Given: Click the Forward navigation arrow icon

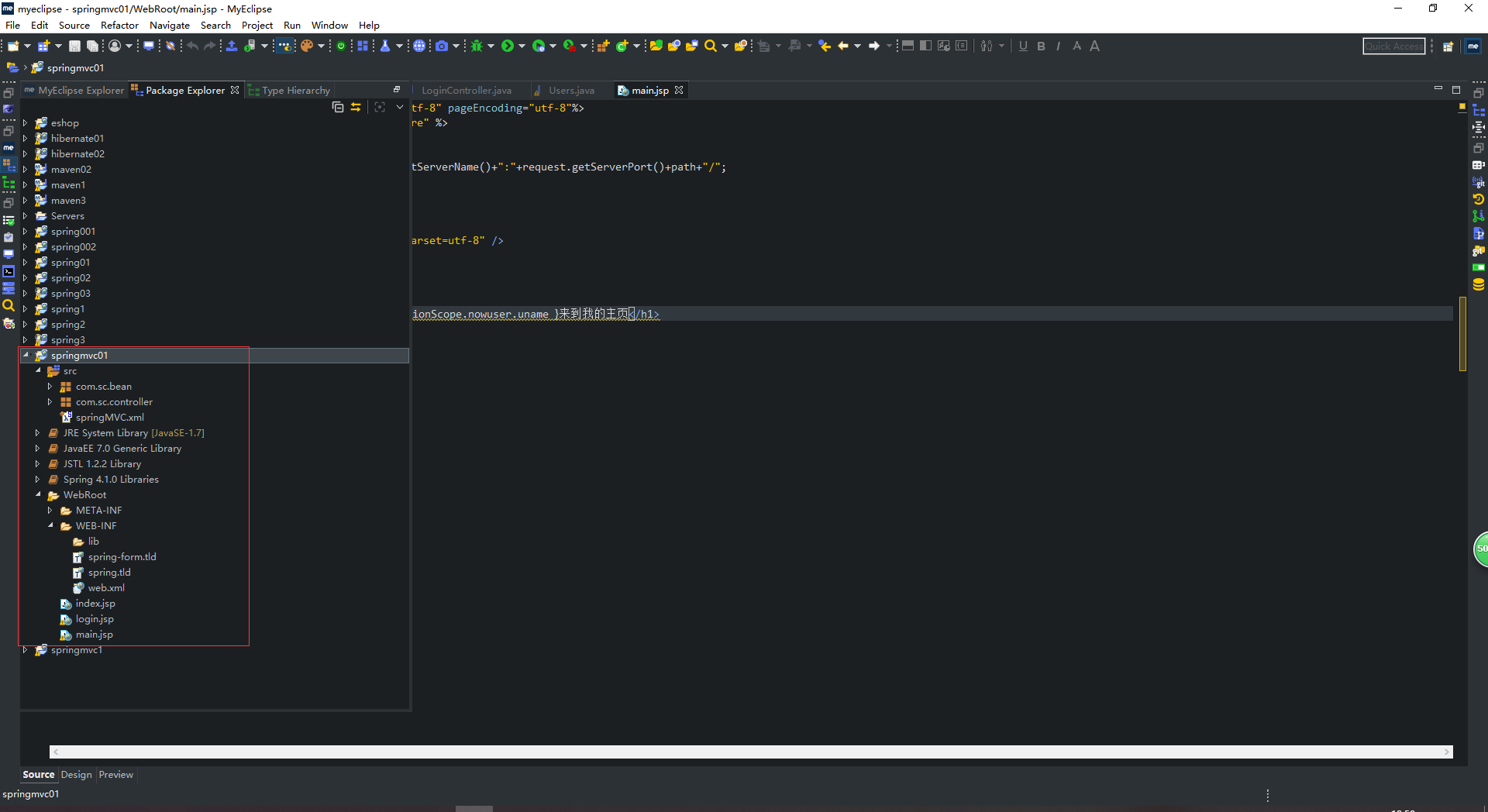Looking at the screenshot, I should tap(874, 46).
